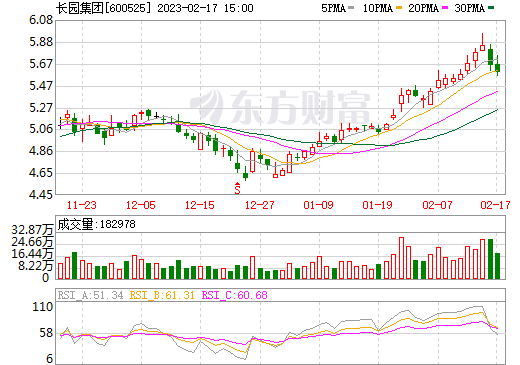
Task: Click the 5PMA gray legend swatch
Action: coord(351,8)
